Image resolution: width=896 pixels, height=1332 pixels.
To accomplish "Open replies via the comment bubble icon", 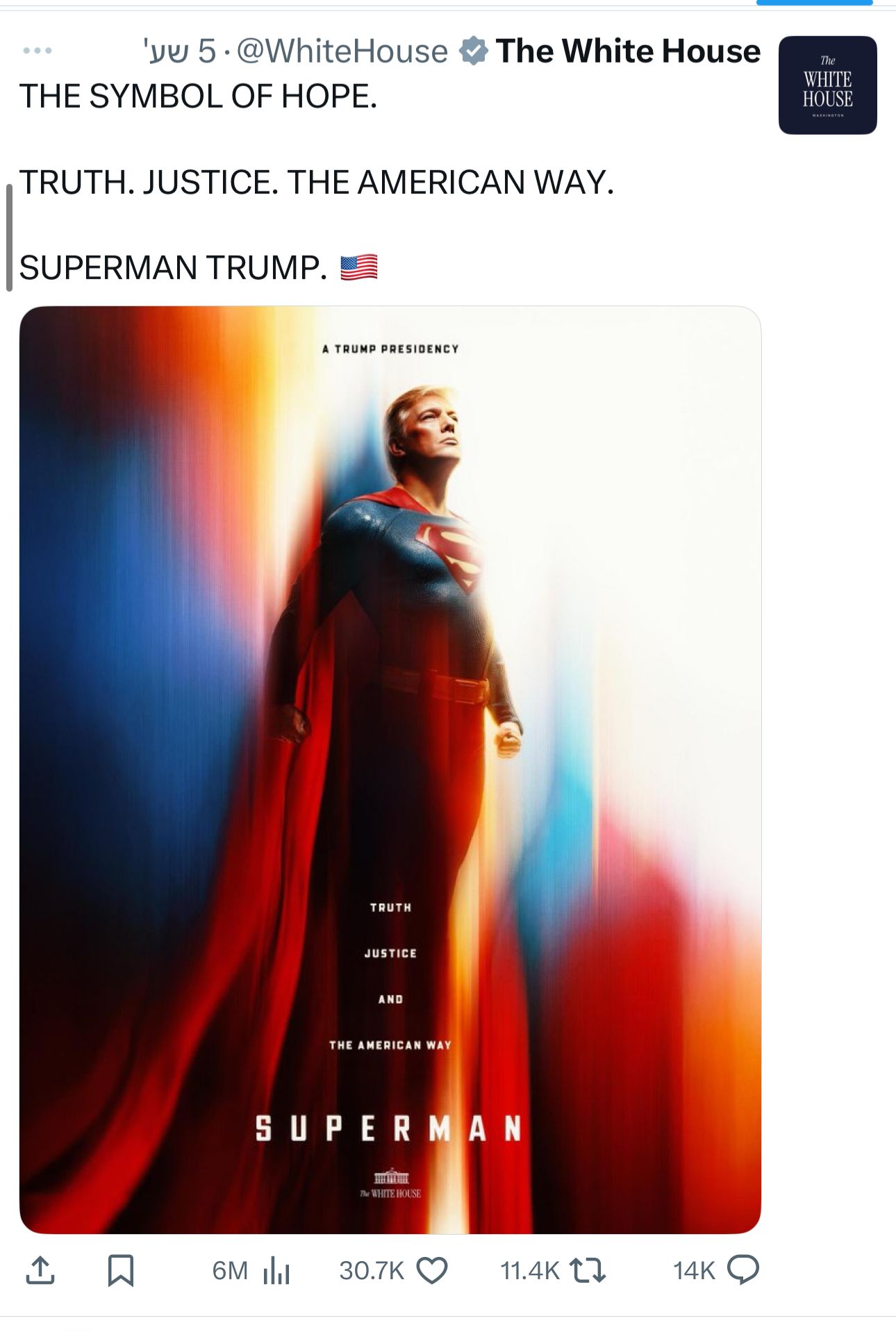I will click(743, 1270).
